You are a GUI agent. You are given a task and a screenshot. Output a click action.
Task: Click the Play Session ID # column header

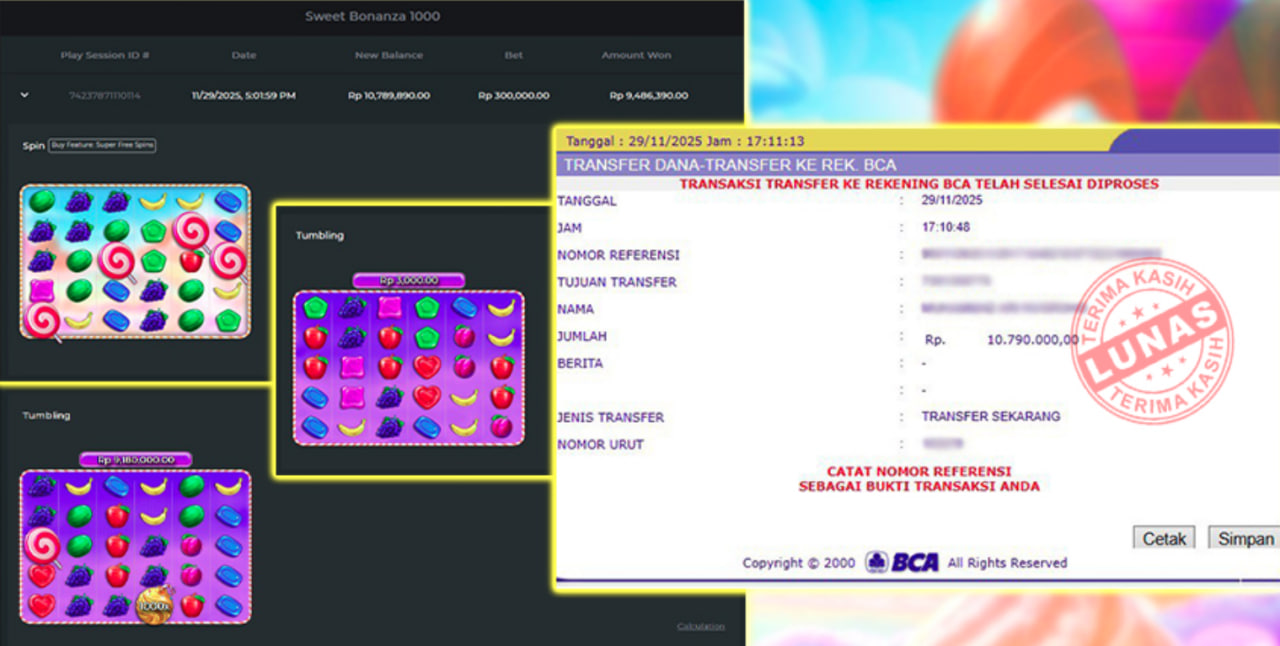(x=105, y=56)
